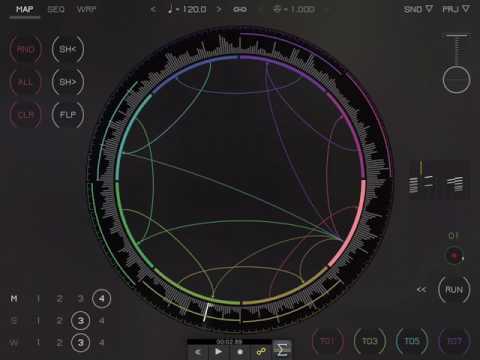Select circled M row slot 4

[x=101, y=299]
